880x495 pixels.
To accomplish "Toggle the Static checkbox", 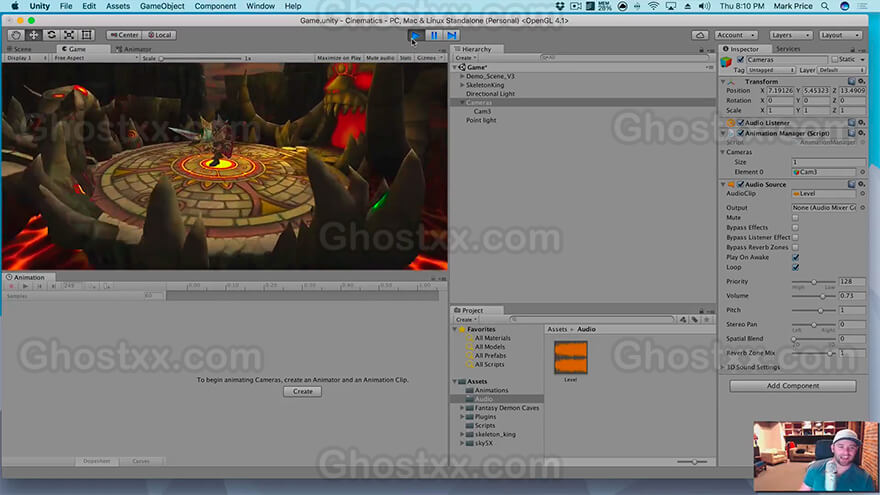I will pos(835,59).
